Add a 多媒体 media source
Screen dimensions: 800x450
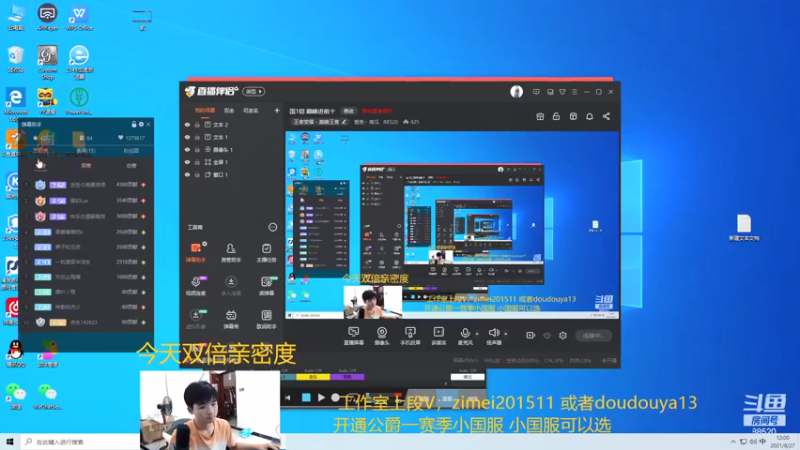click(x=438, y=336)
